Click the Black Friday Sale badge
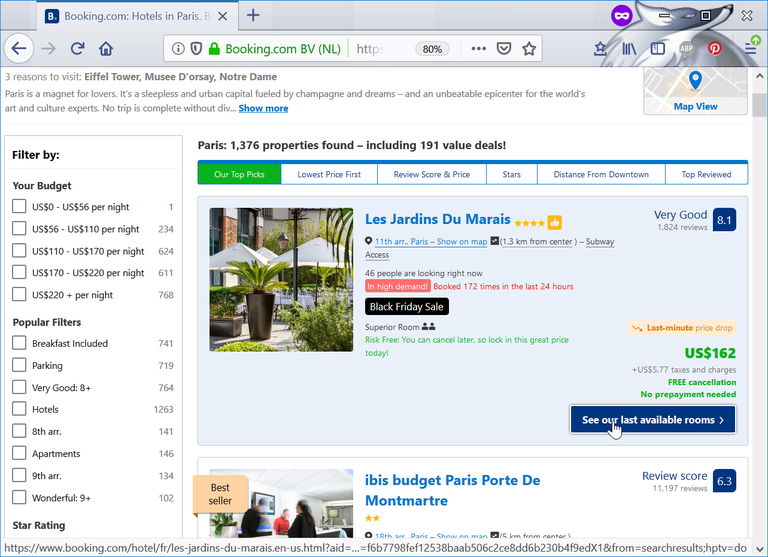768x557 pixels. point(407,307)
